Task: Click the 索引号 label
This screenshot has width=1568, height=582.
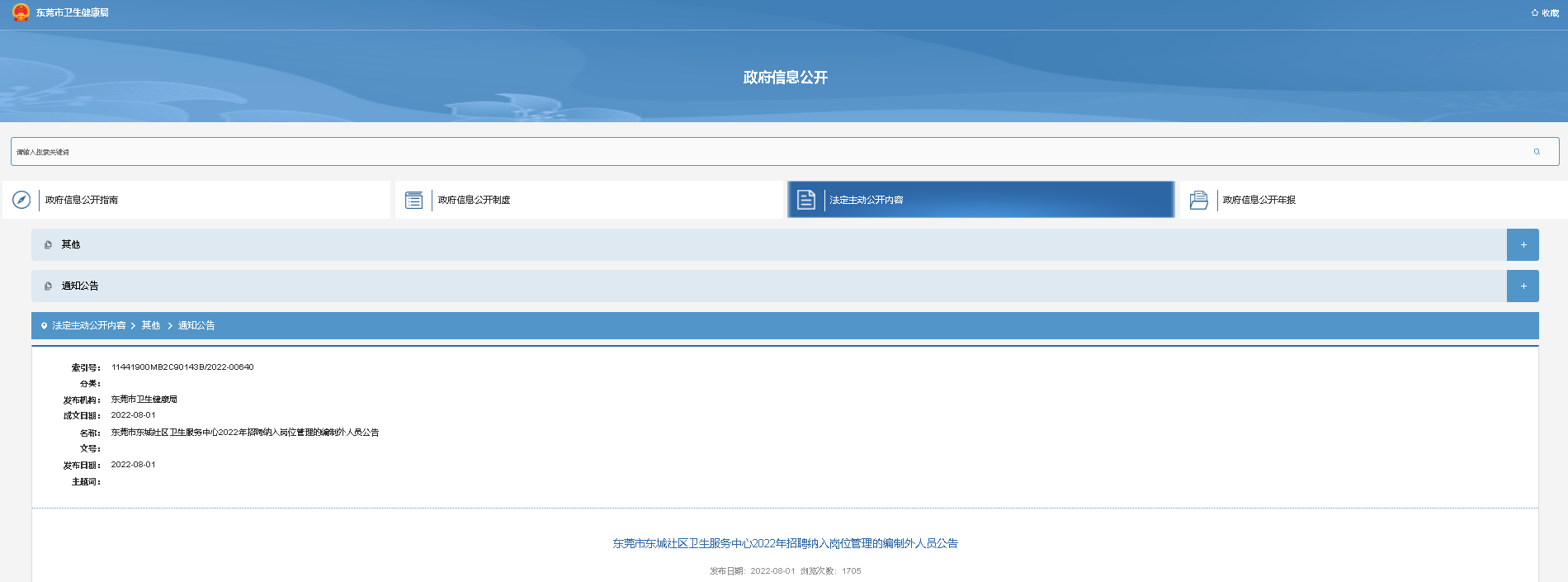Action: click(86, 368)
